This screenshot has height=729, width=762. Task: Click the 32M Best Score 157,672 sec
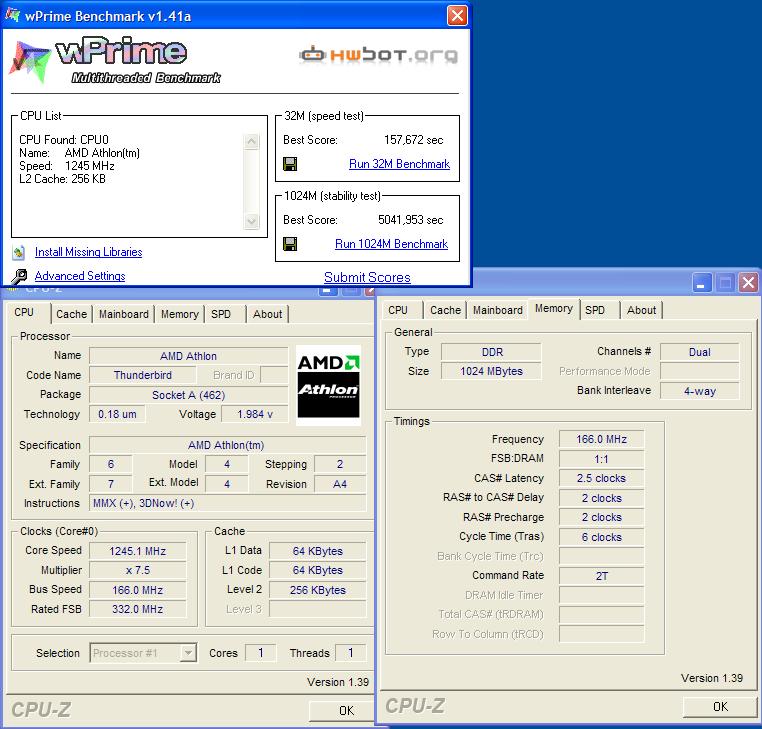[414, 140]
